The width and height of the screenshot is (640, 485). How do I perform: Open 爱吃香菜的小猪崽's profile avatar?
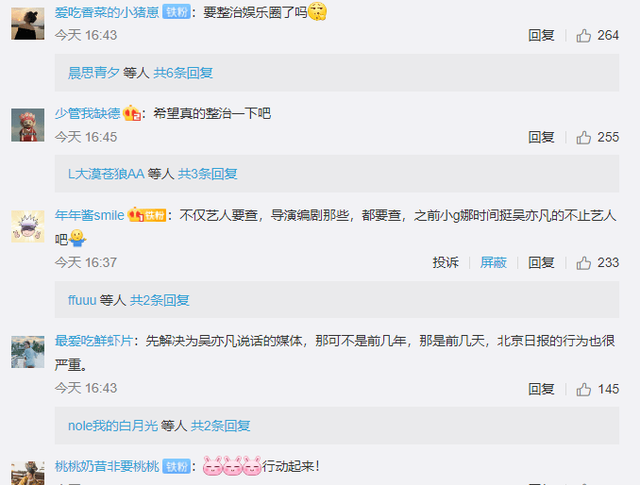pos(28,23)
